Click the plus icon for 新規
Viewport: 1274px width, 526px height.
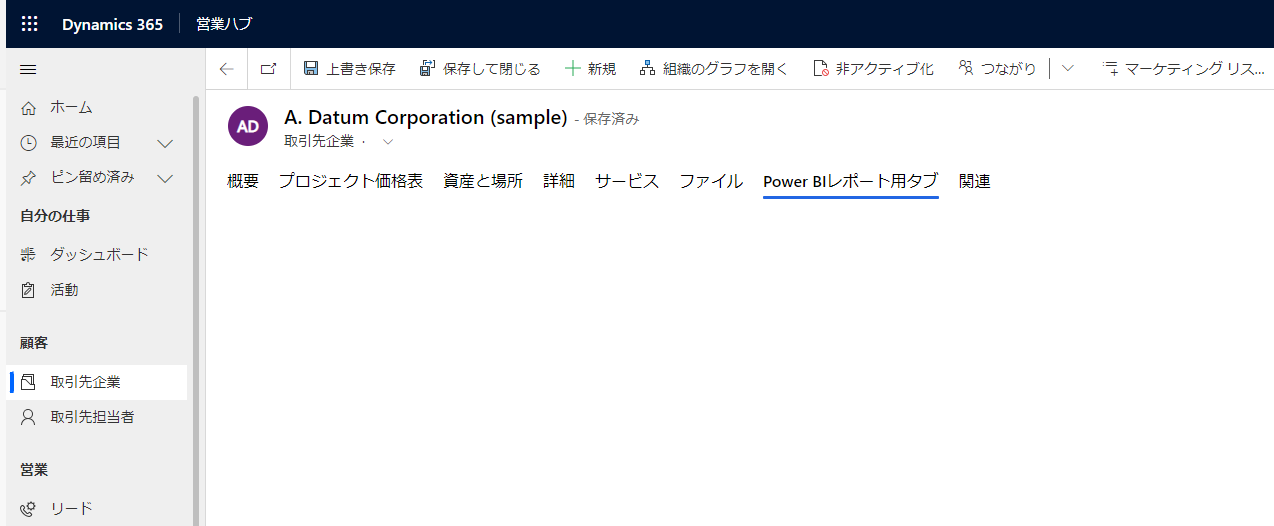[573, 69]
